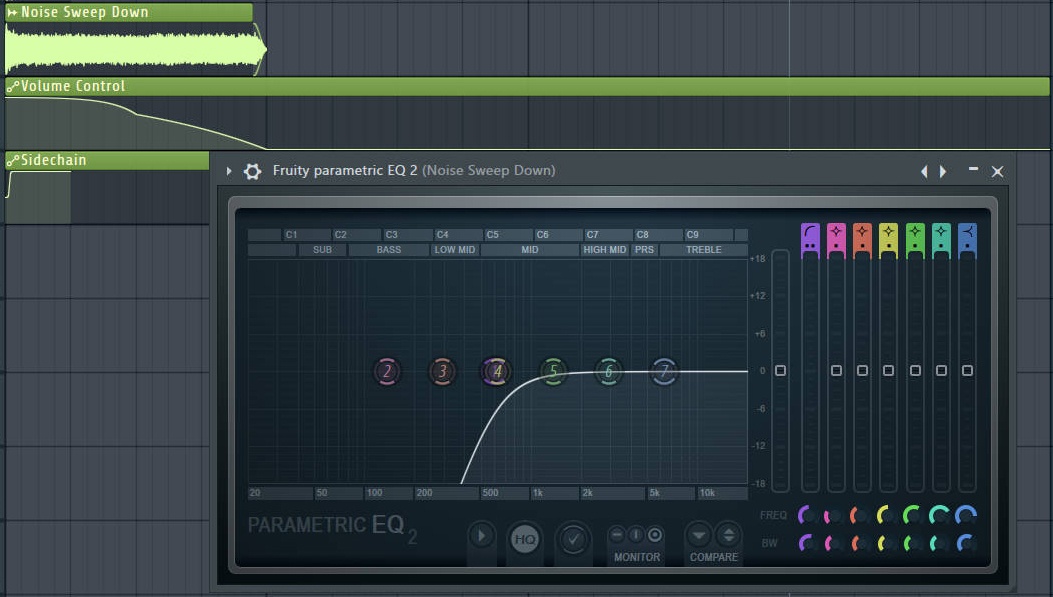Toggle HQ high quality mode
Viewport: 1053px width, 597px height.
click(525, 539)
